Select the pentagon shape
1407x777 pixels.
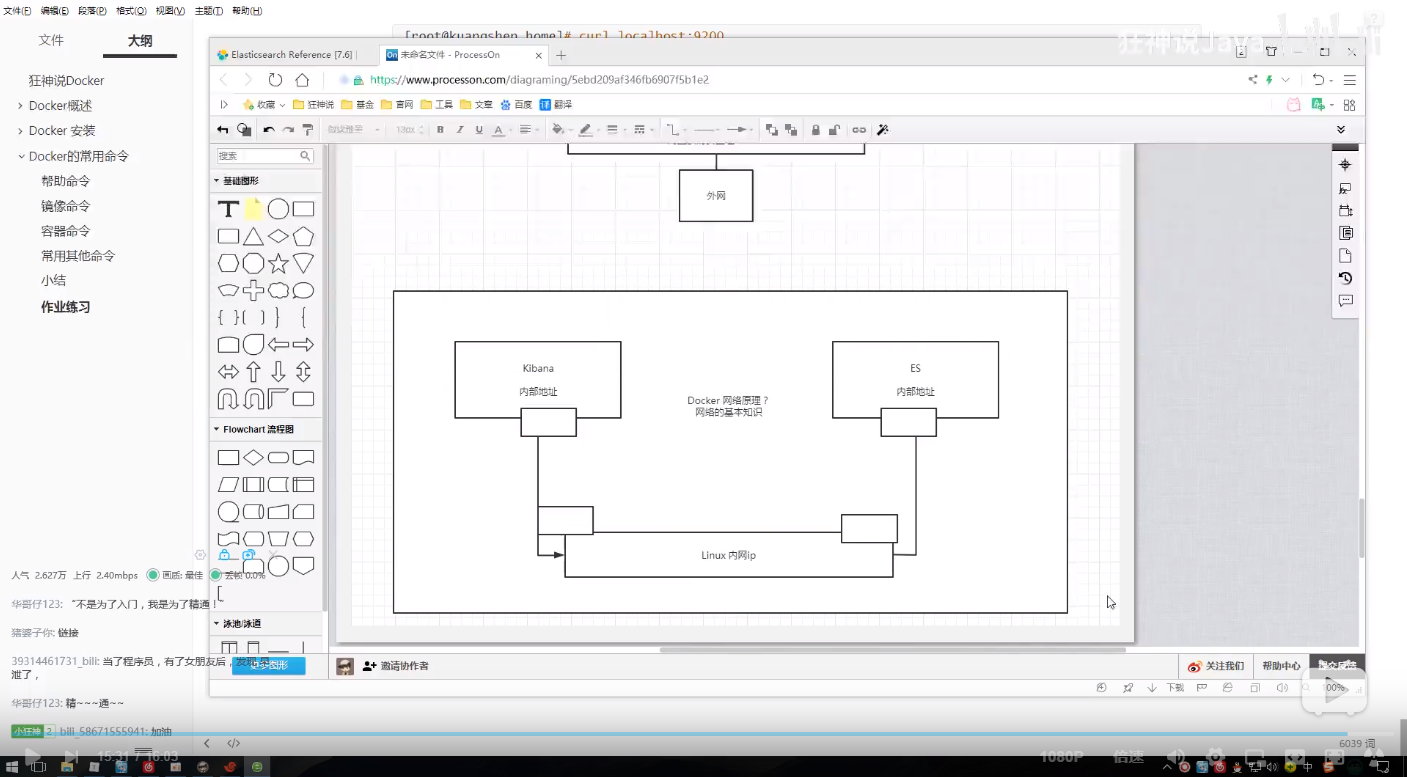(303, 237)
